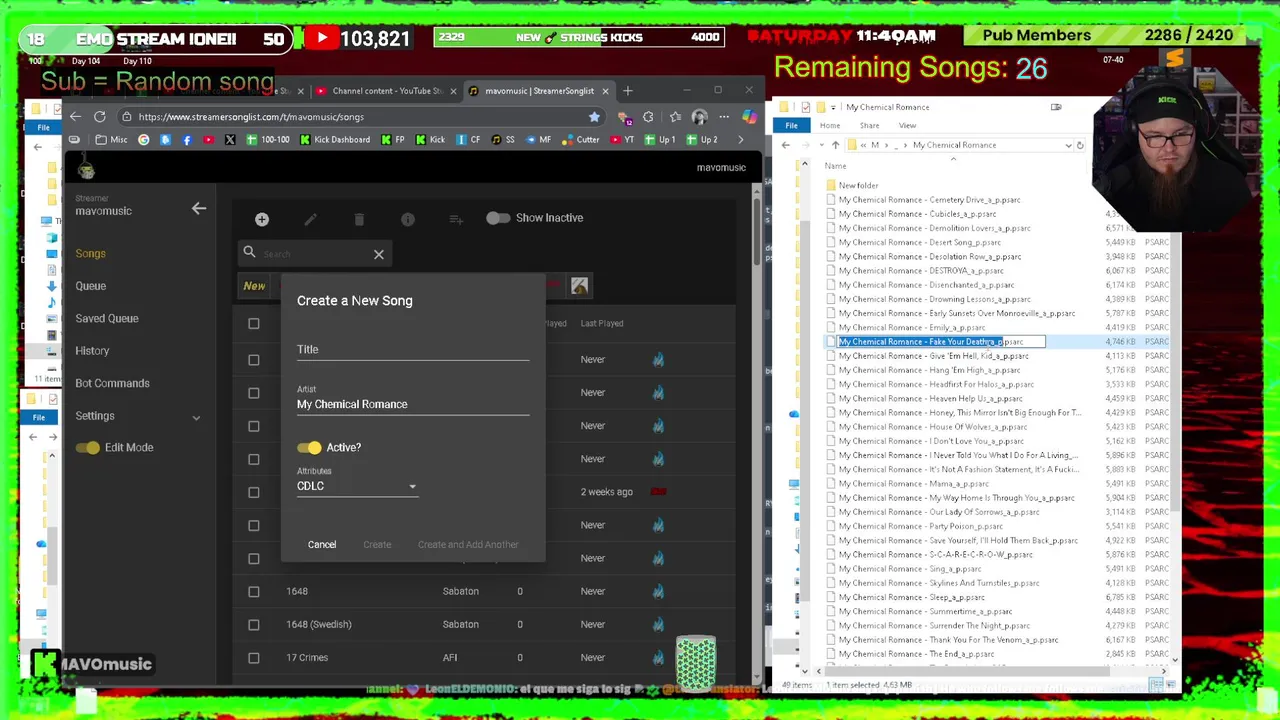Open a new browser tab
Image resolution: width=1280 pixels, height=720 pixels.
coord(628,91)
